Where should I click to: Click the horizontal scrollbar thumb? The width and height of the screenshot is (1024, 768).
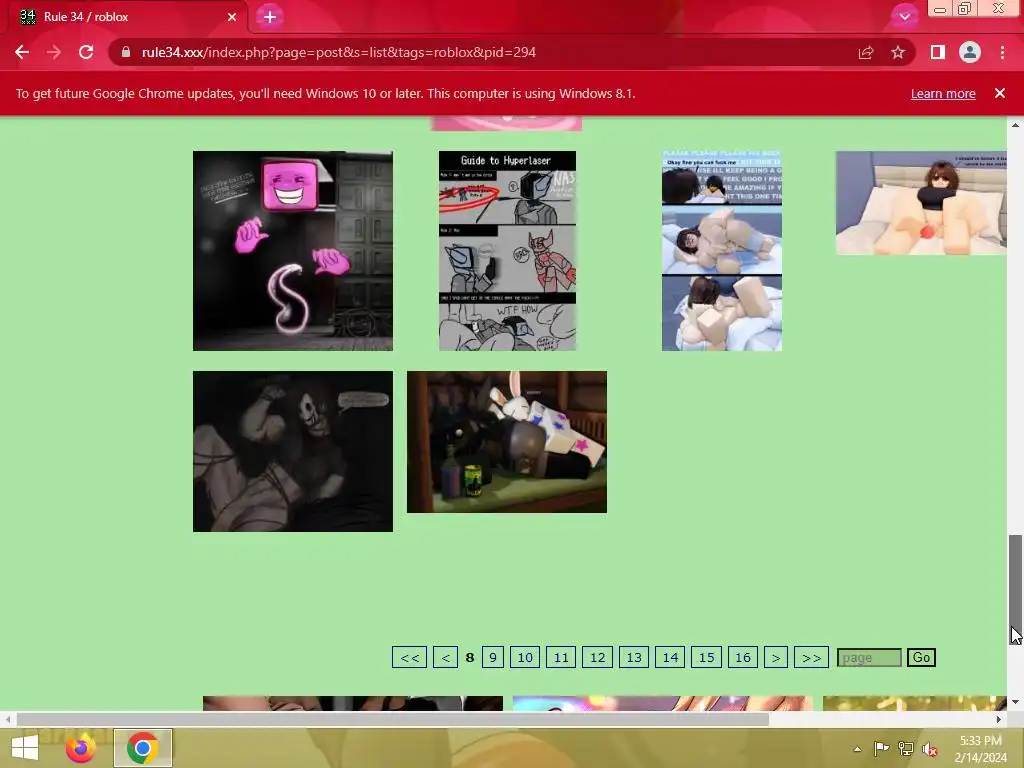coord(392,720)
